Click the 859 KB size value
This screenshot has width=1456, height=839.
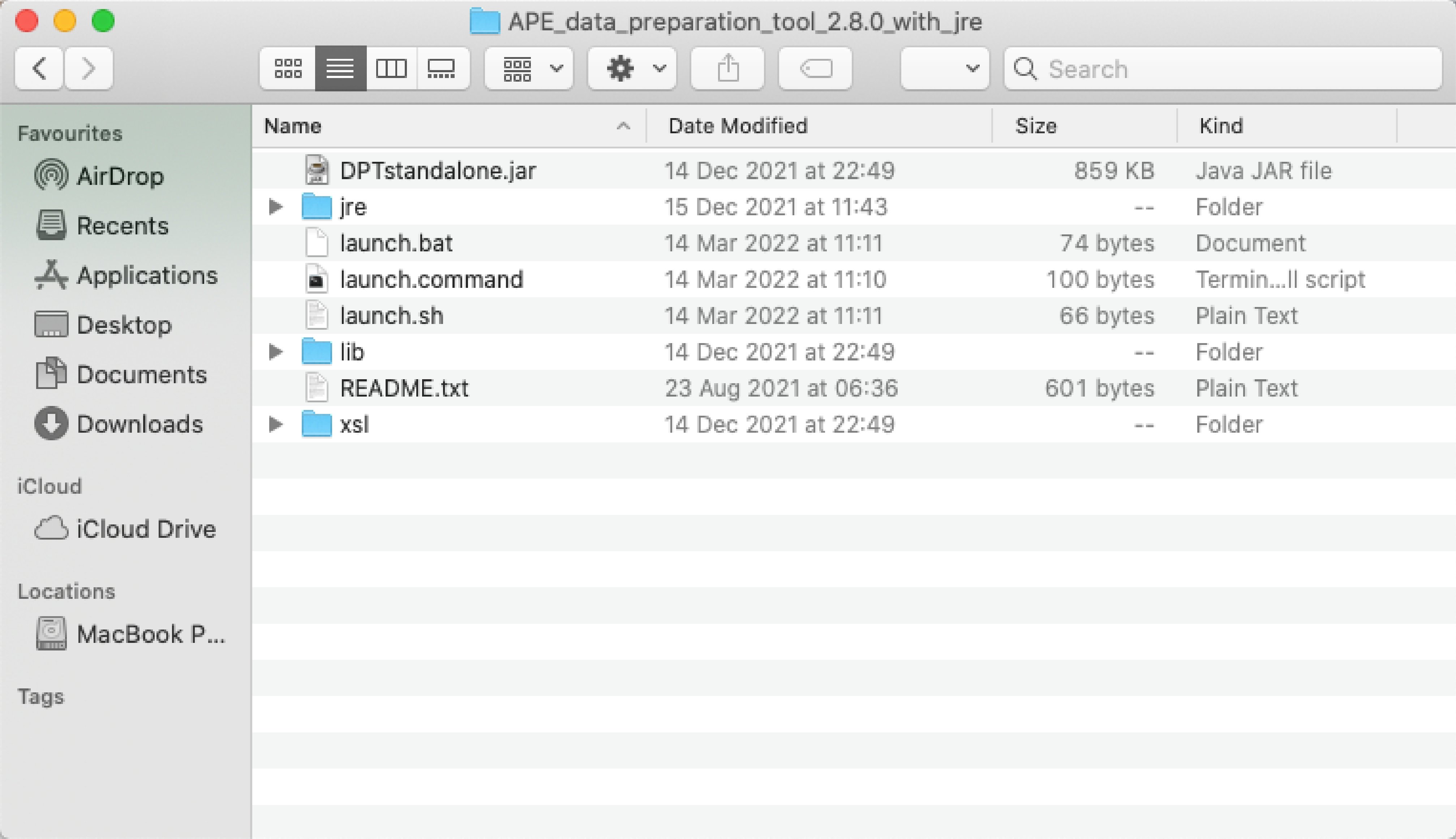tap(1114, 170)
